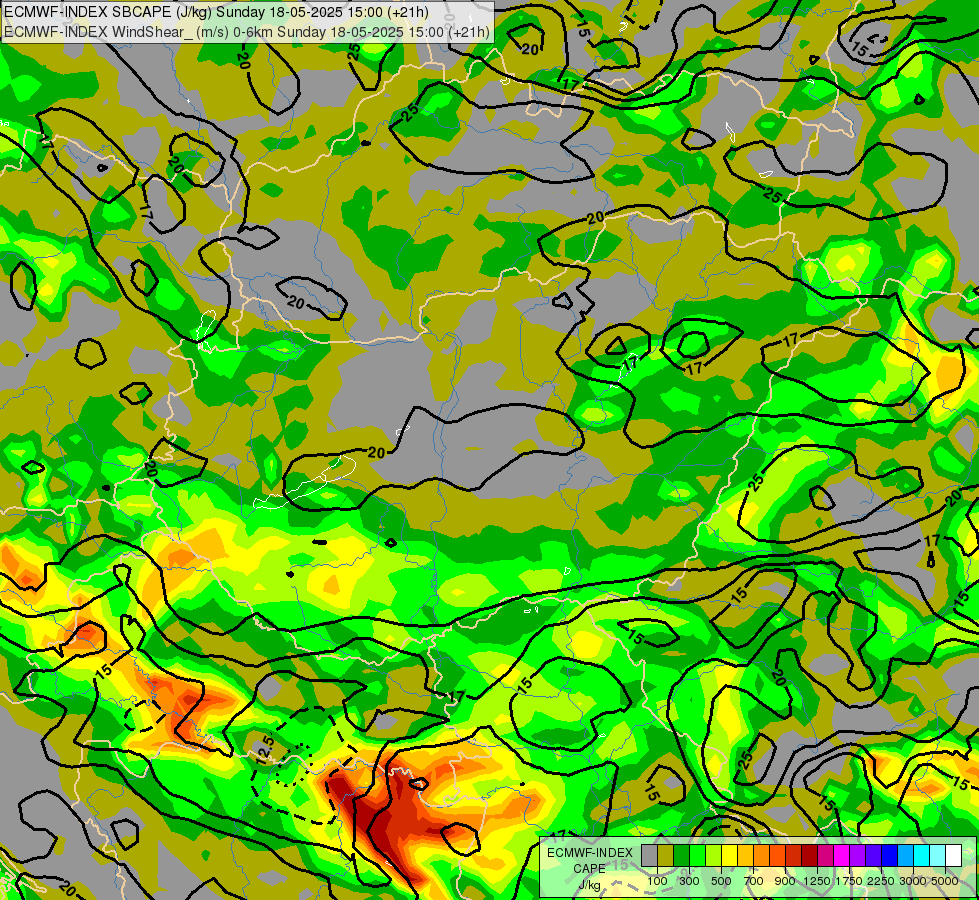Click the legend value 100
Image resolution: width=979 pixels, height=900 pixels.
point(657,881)
